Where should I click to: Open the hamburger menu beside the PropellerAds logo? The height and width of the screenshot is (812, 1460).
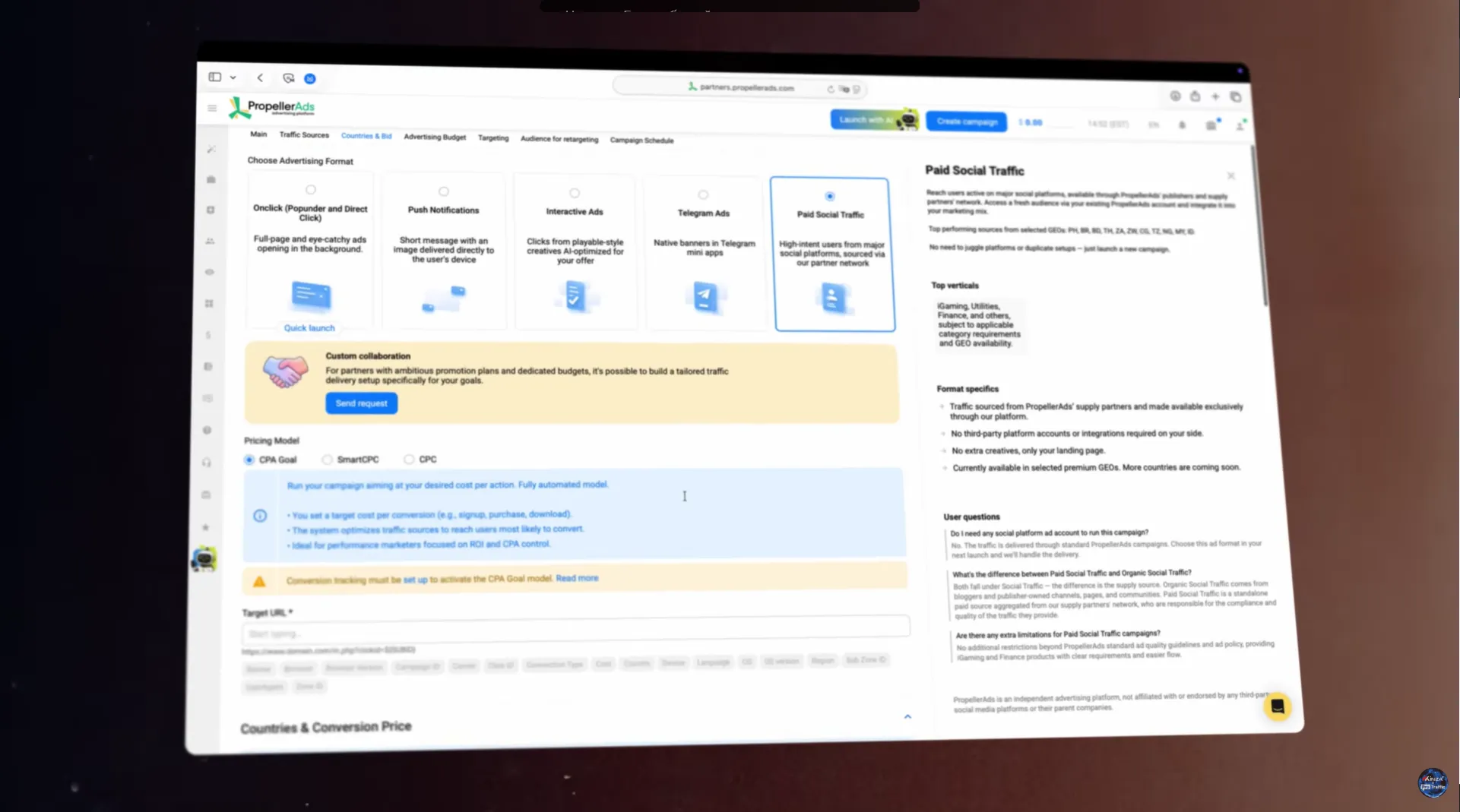(212, 108)
